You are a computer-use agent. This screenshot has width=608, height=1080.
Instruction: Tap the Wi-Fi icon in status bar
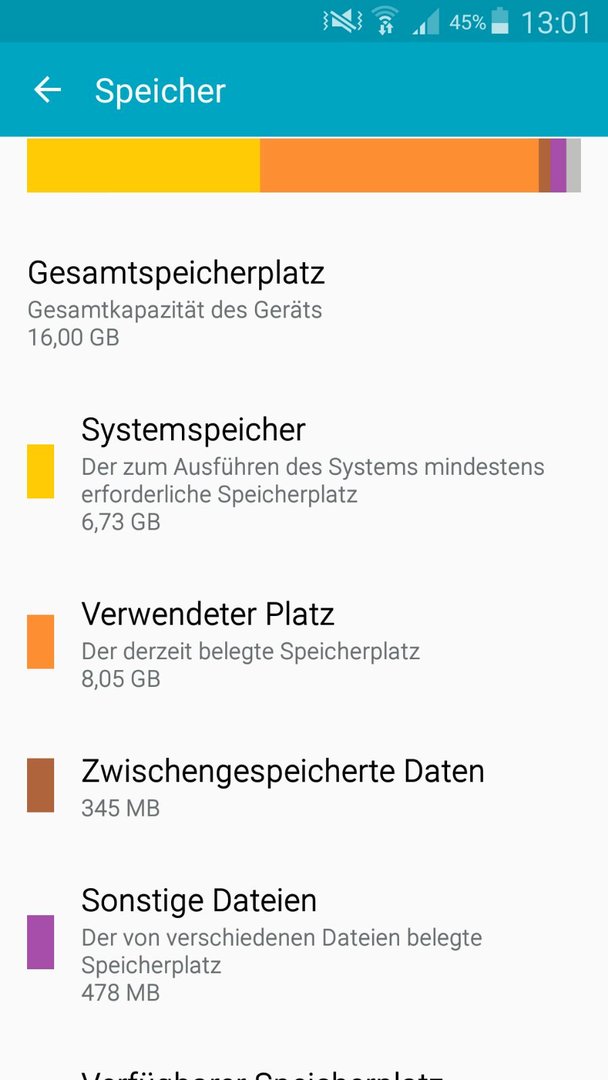386,22
